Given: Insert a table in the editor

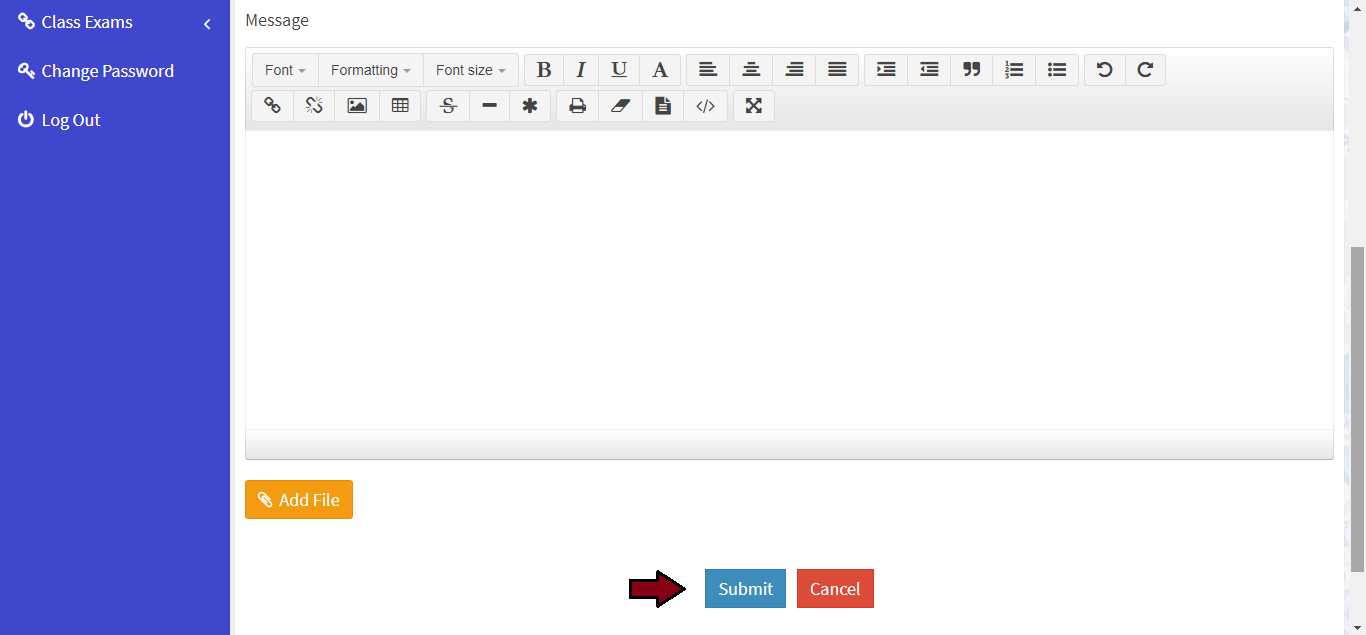Looking at the screenshot, I should (400, 106).
